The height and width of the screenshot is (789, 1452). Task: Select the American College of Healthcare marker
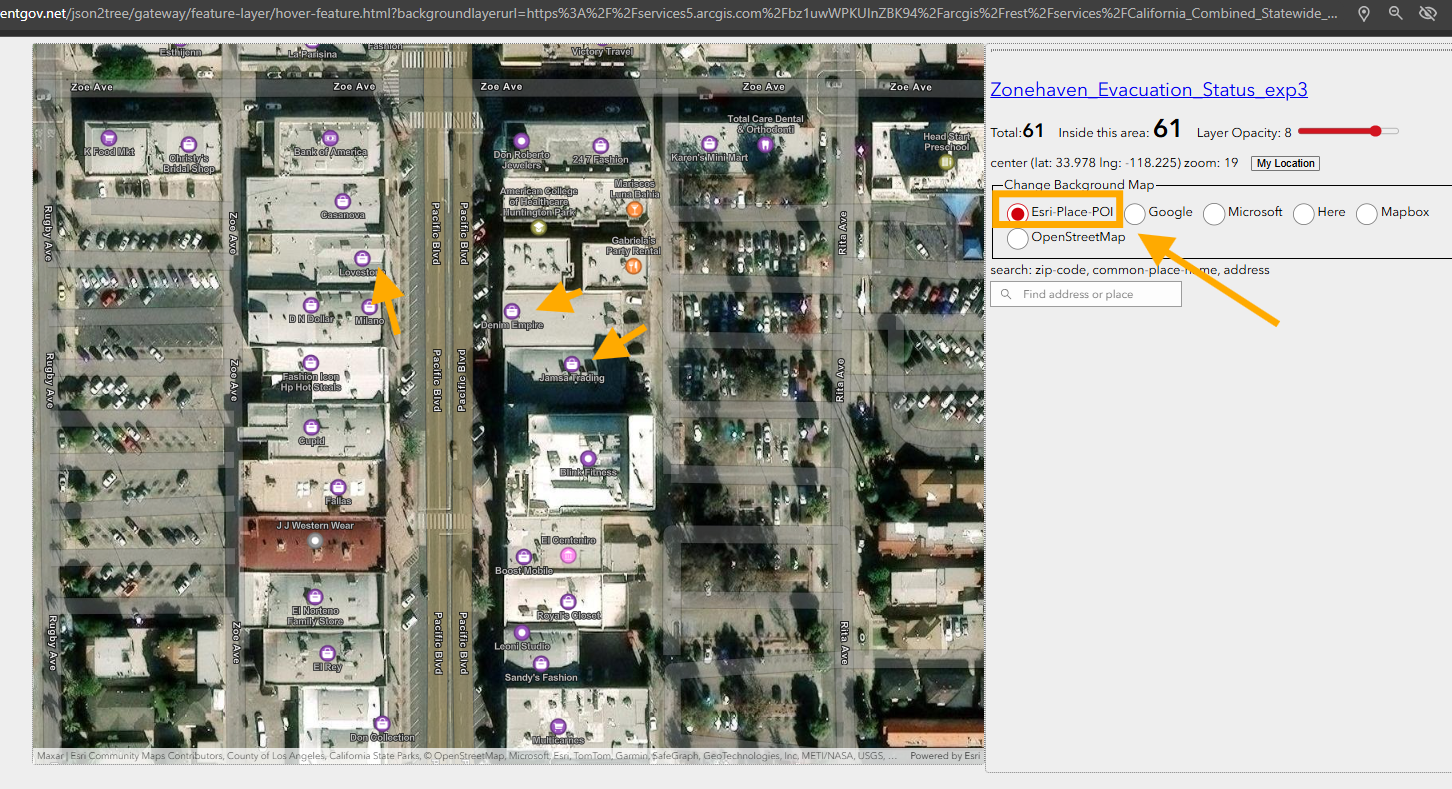pos(539,227)
